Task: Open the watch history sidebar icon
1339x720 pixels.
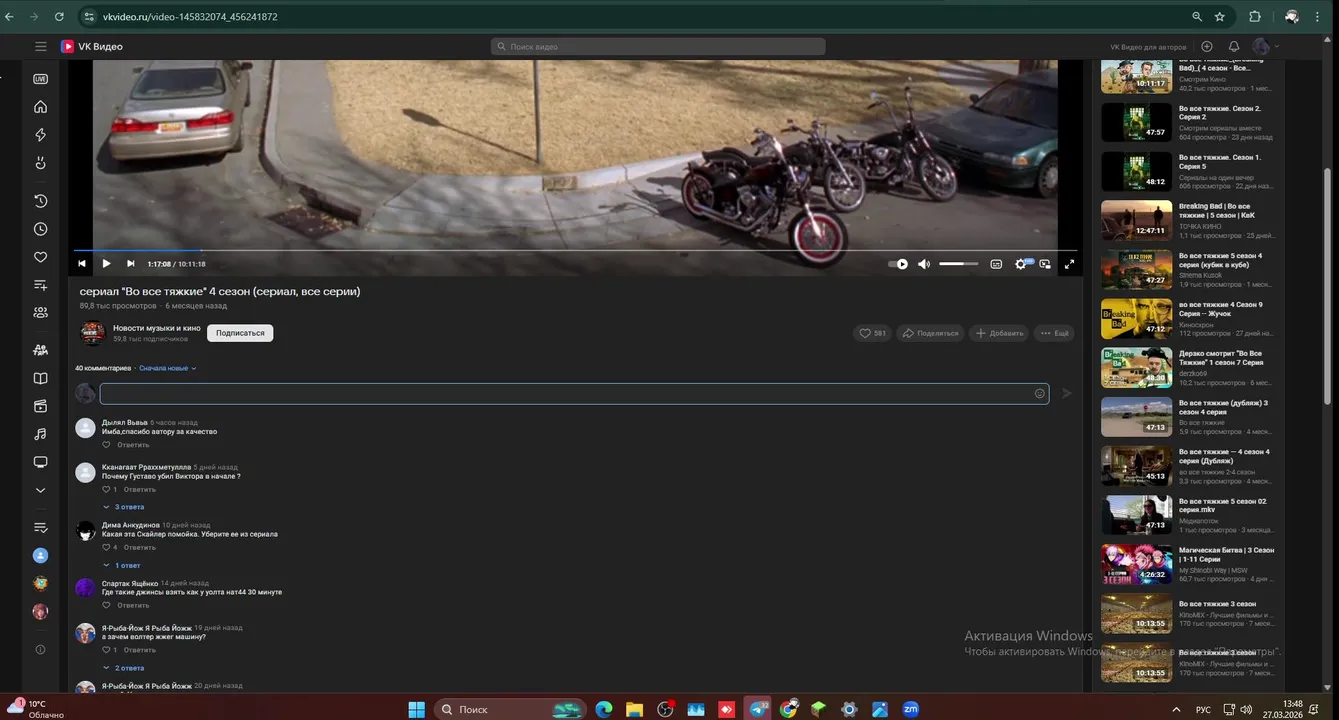Action: pos(40,201)
